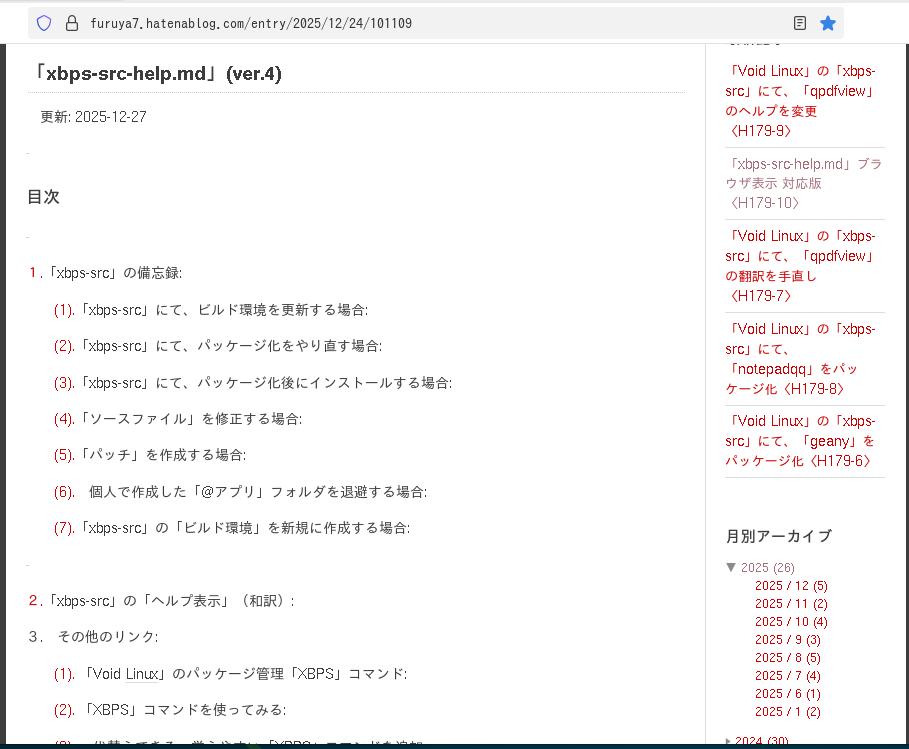The height and width of the screenshot is (749, 909).
Task: Open item (6) @アプリ フォルダを退避する場合
Action: [x=241, y=492]
